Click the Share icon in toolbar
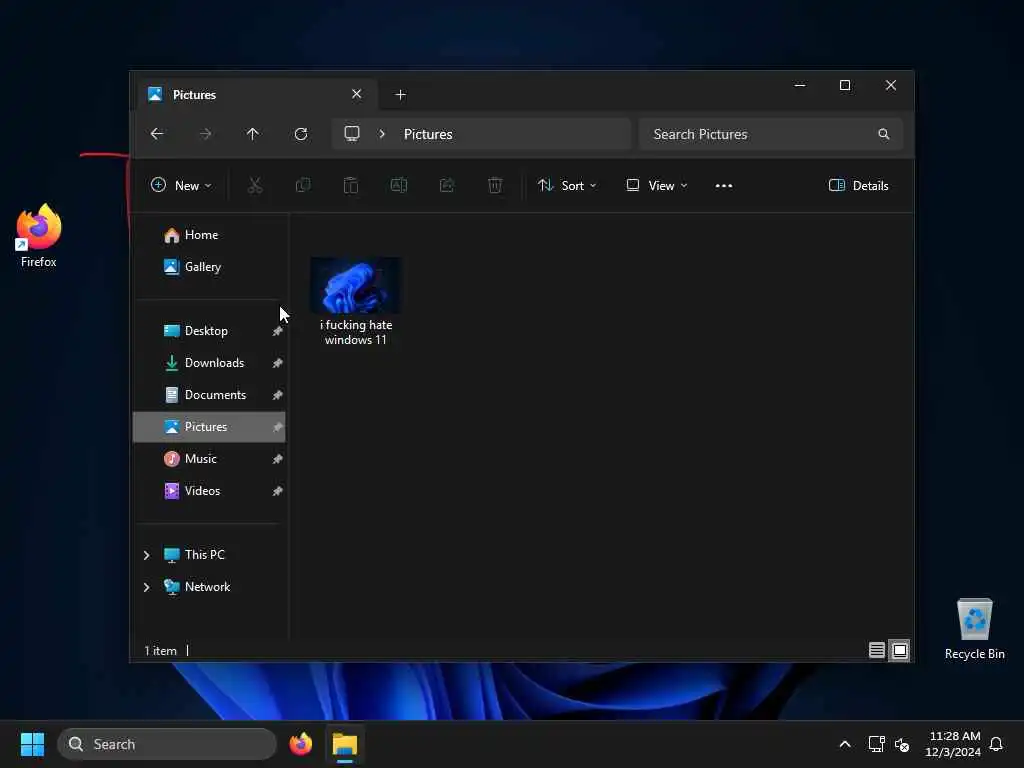 [447, 185]
